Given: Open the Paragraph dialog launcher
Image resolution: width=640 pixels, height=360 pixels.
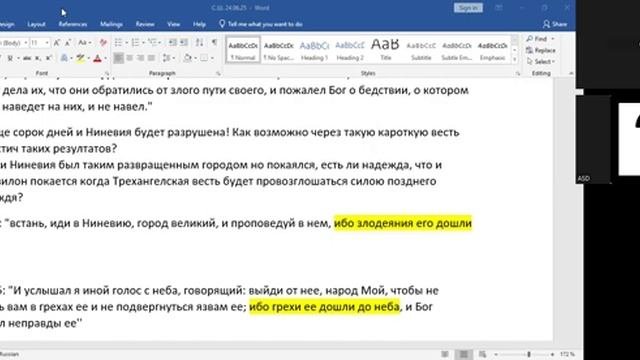Looking at the screenshot, I should click(218, 73).
